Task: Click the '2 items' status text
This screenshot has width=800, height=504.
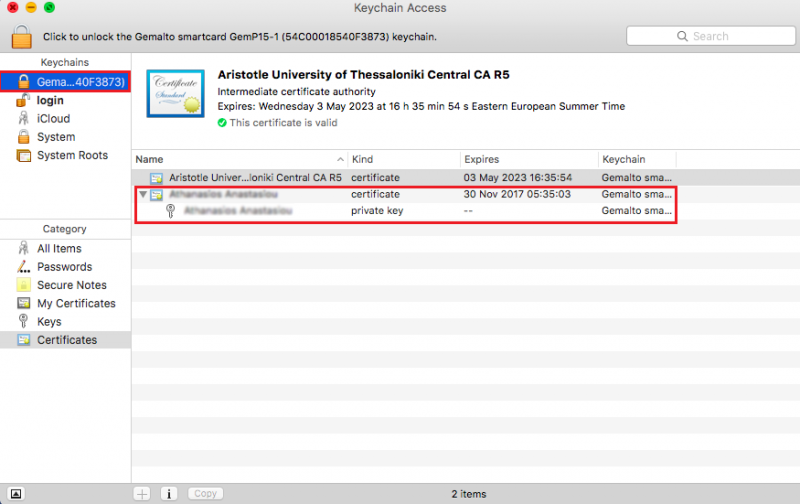Action: tap(469, 494)
